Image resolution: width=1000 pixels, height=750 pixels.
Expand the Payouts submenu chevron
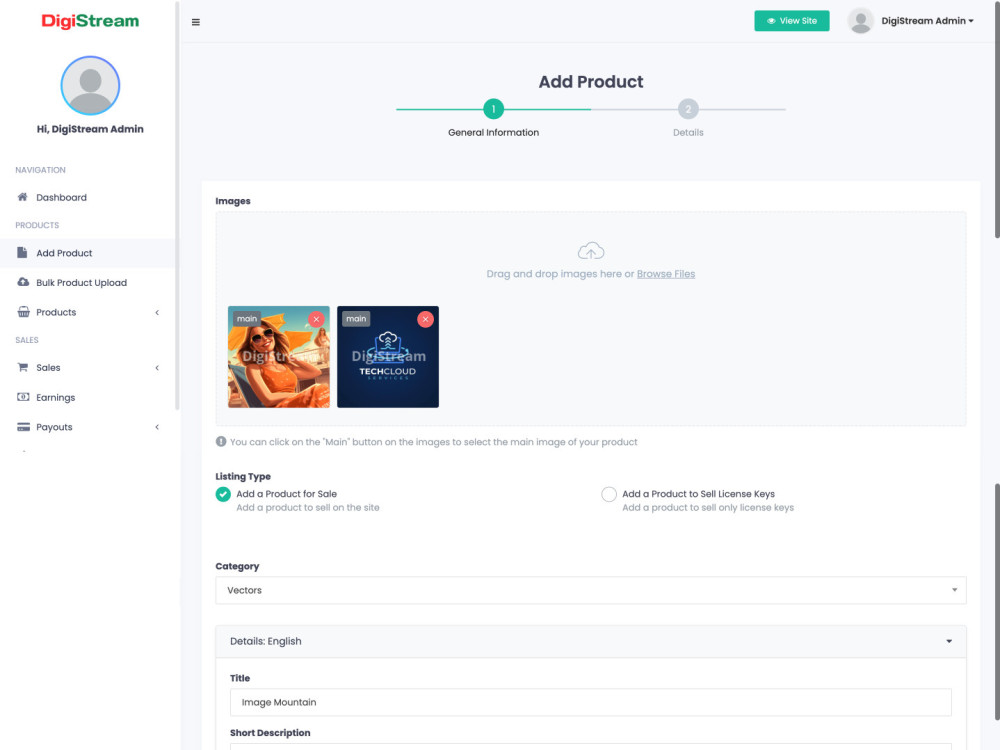(x=157, y=427)
